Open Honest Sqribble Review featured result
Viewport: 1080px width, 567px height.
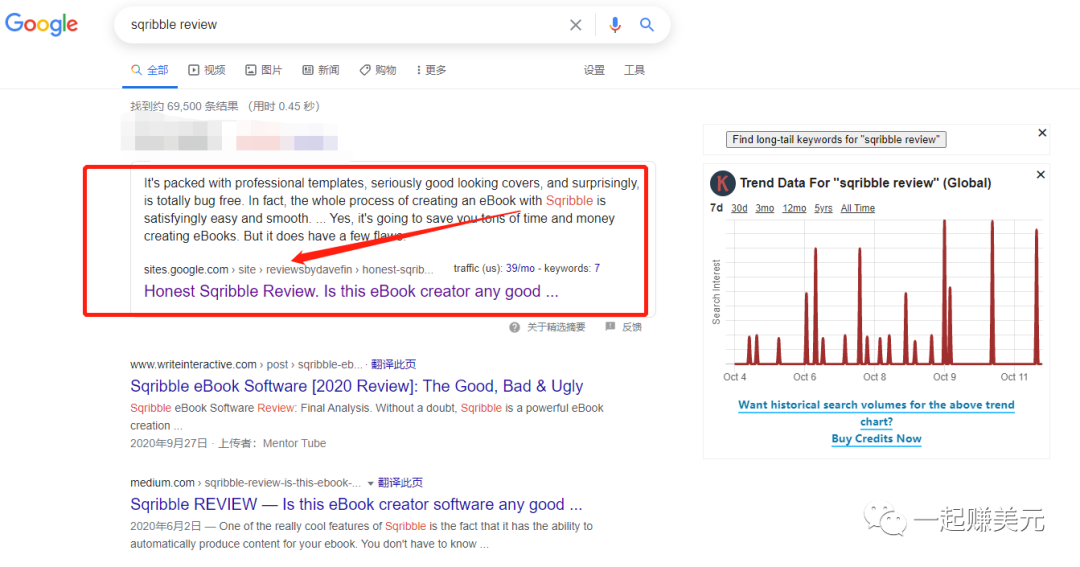(351, 291)
